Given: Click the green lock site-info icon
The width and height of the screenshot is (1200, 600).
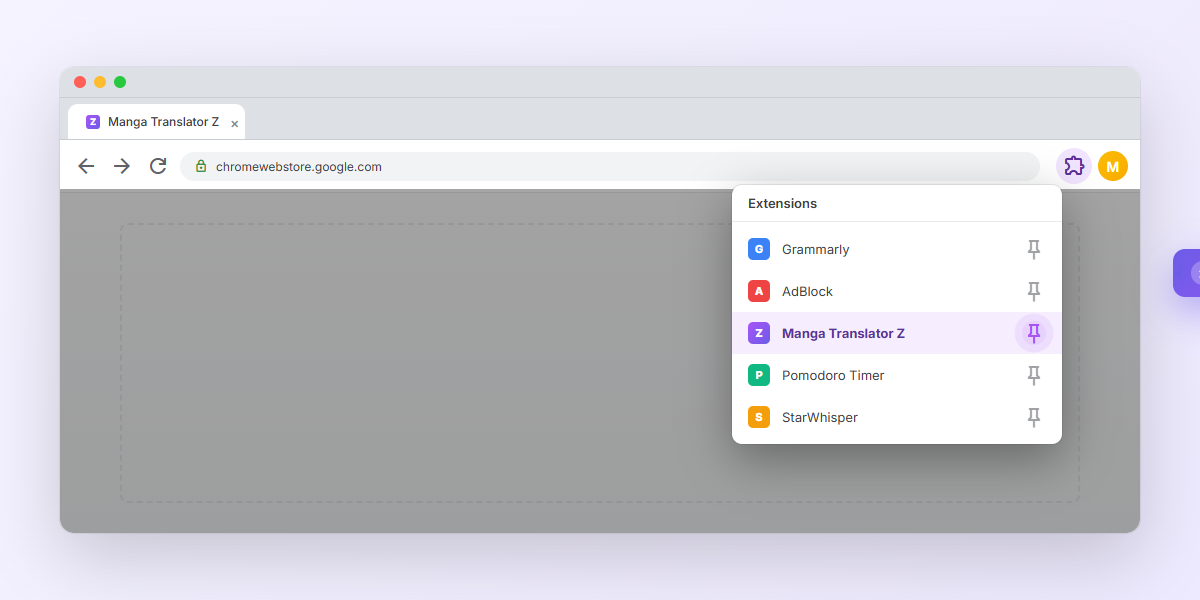Looking at the screenshot, I should [x=201, y=167].
